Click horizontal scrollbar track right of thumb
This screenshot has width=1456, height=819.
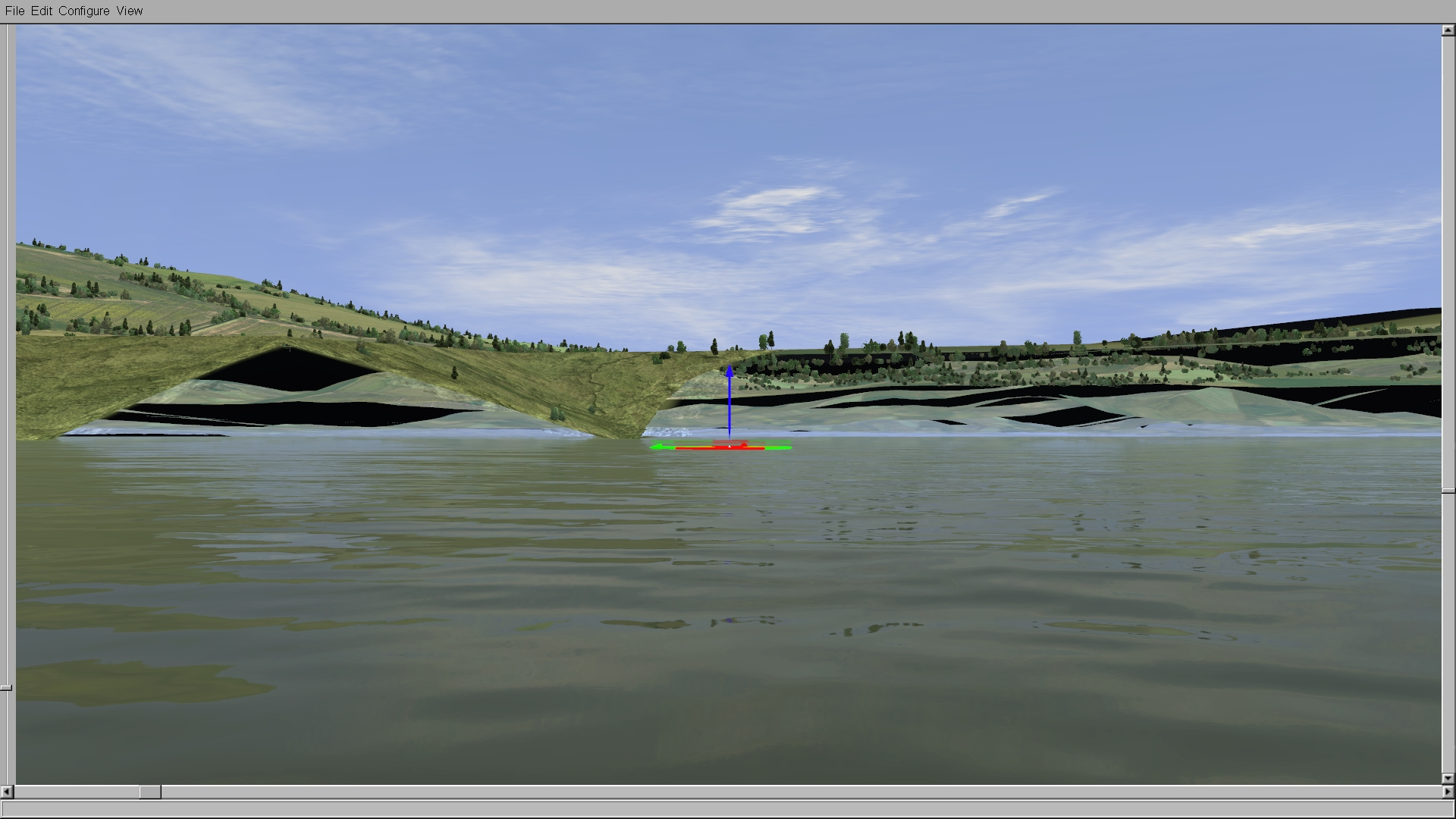pyautogui.click(x=758, y=792)
